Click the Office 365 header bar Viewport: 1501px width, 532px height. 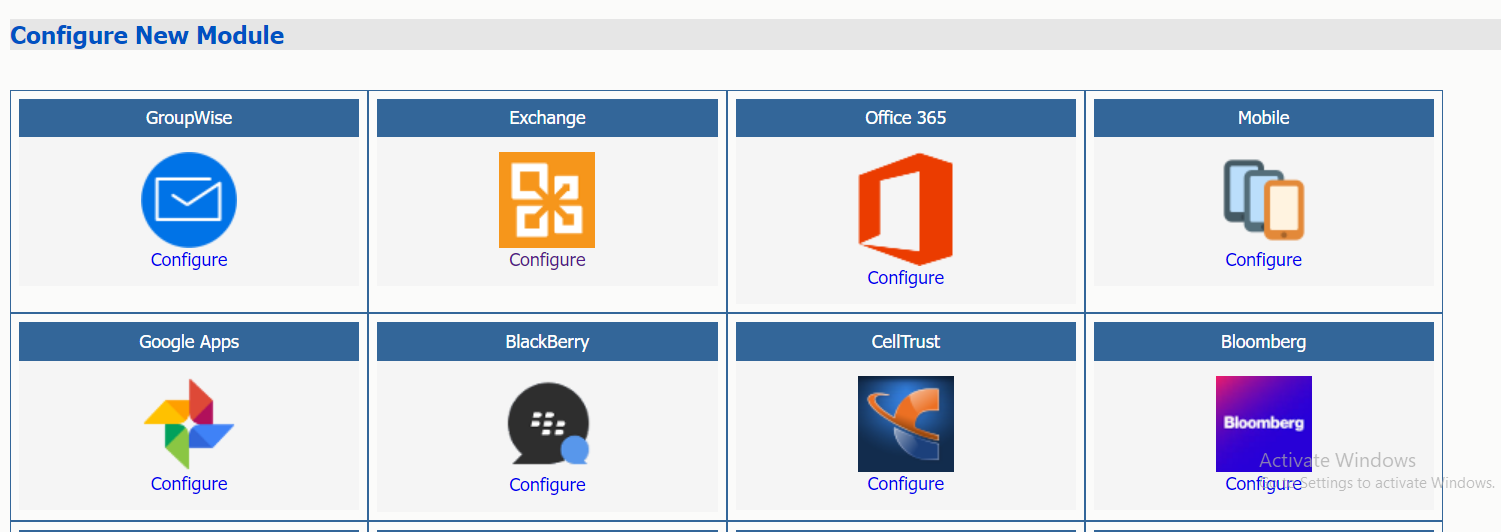point(905,118)
